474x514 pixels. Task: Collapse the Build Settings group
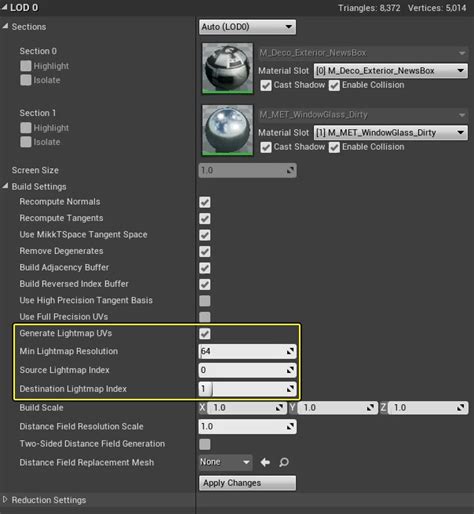click(x=5, y=186)
